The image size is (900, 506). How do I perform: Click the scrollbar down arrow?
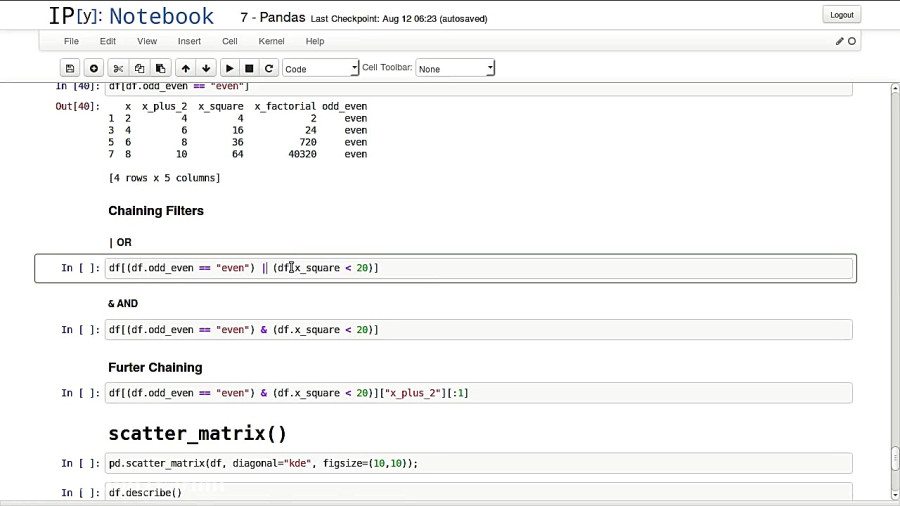click(895, 495)
